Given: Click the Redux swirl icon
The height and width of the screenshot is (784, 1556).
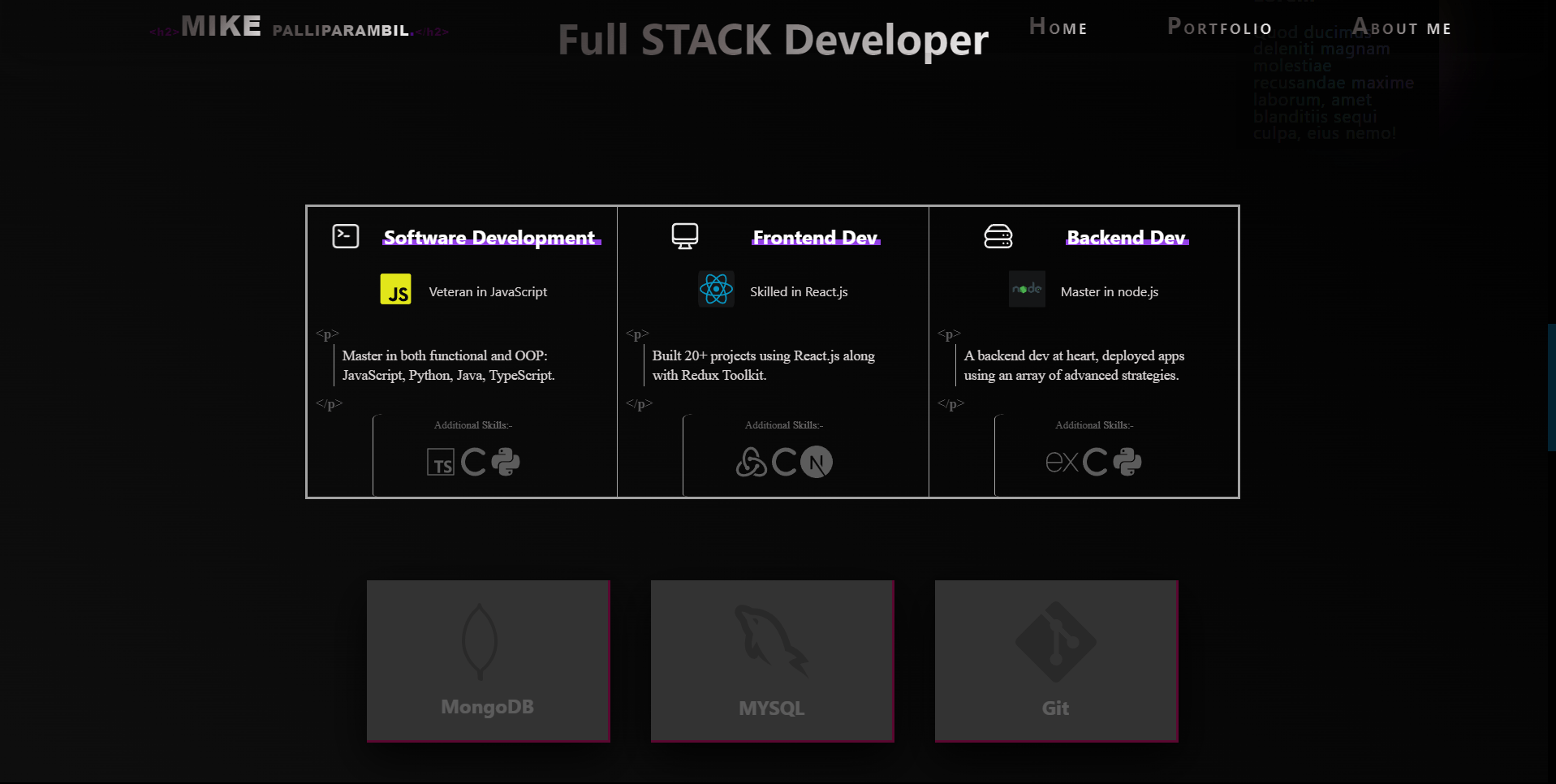Looking at the screenshot, I should click(x=751, y=463).
